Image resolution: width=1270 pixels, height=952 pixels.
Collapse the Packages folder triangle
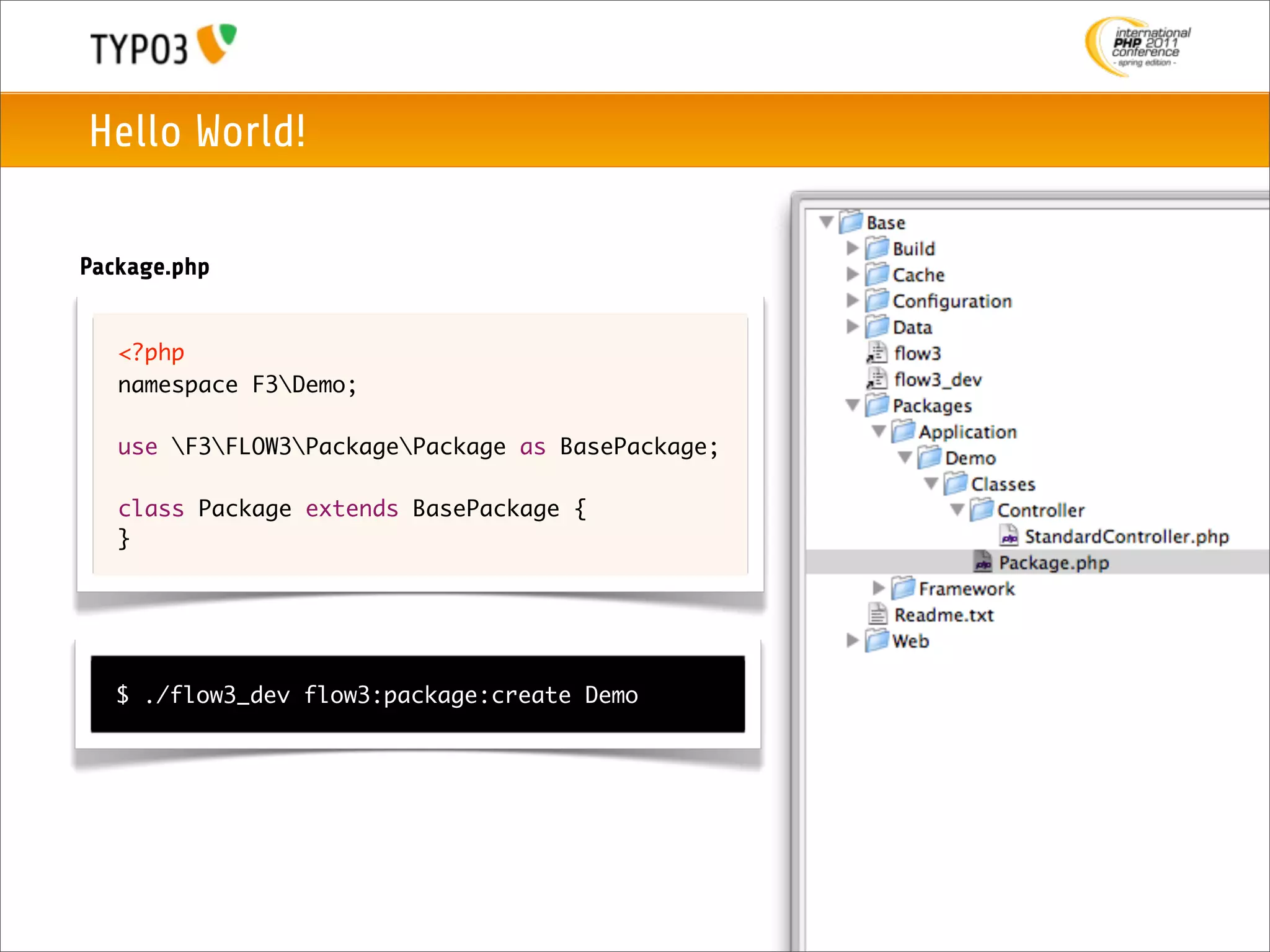coord(853,405)
